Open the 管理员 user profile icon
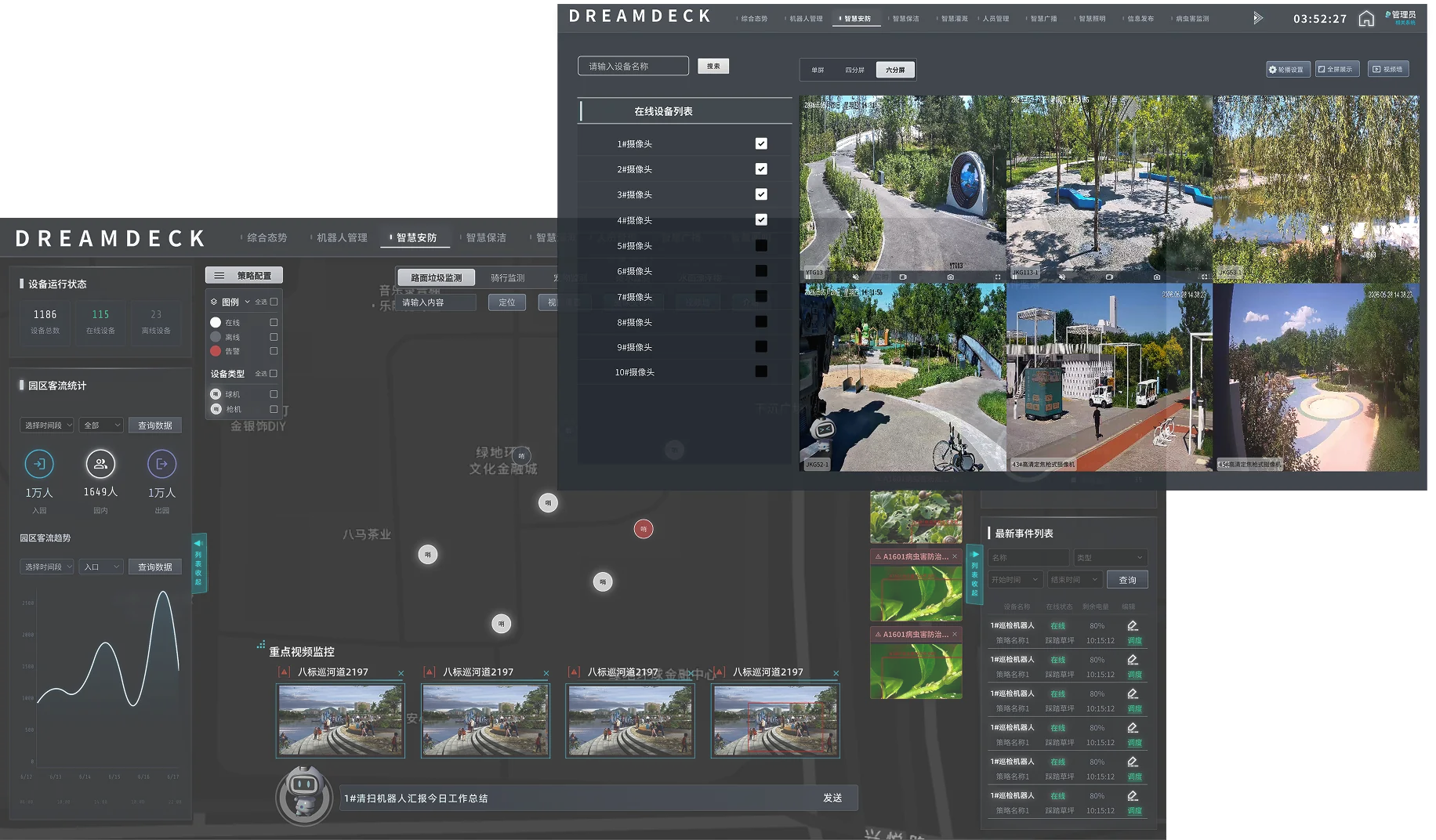This screenshot has width=1436, height=840. pos(1388,14)
